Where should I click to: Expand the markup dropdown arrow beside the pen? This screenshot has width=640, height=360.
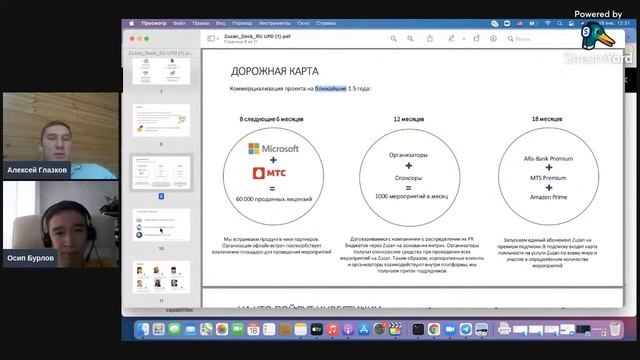[x=464, y=39]
